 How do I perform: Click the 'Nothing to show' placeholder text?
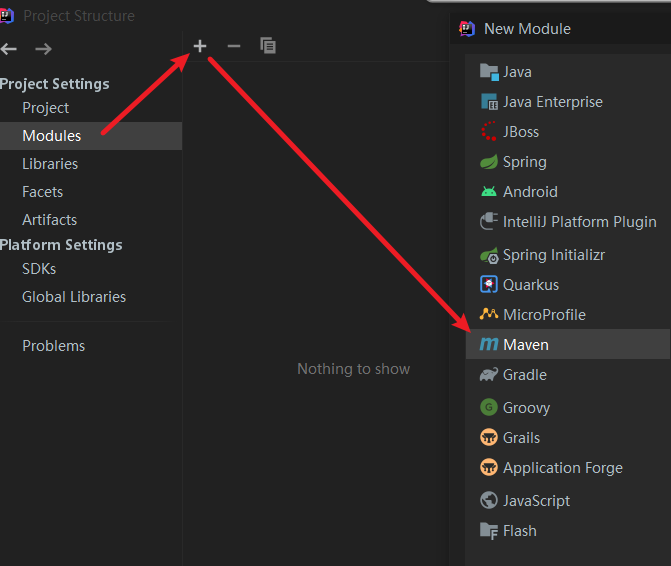coord(353,369)
